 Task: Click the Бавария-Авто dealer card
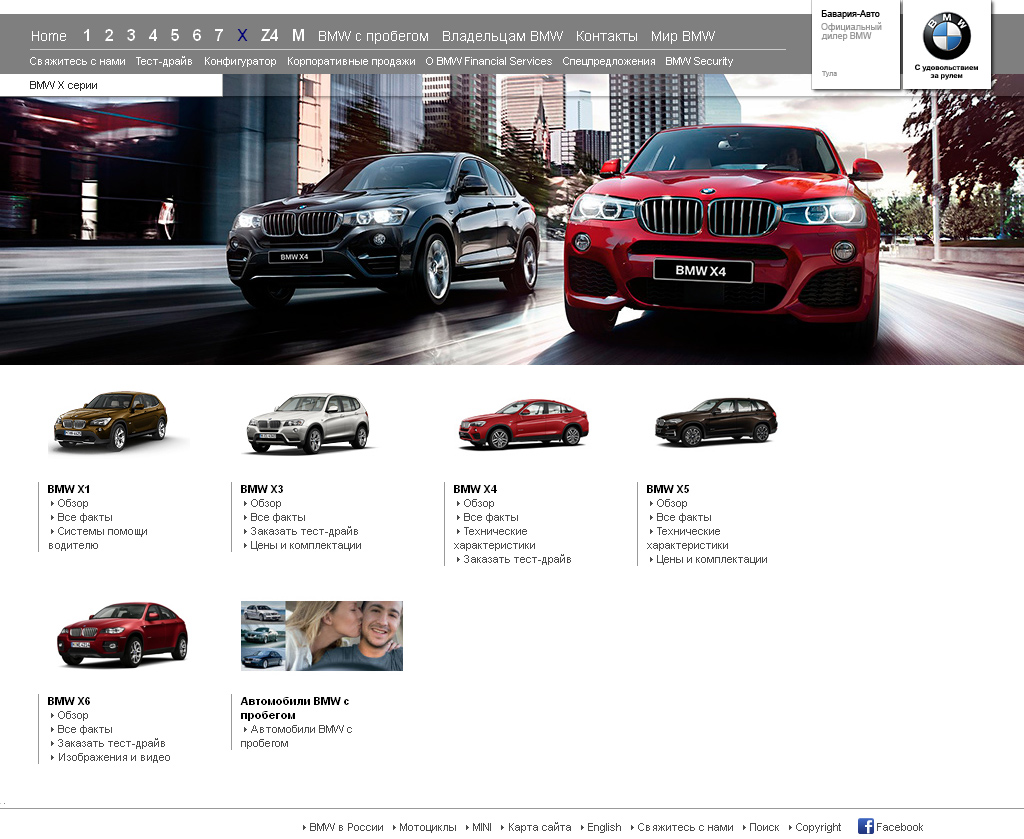(856, 43)
